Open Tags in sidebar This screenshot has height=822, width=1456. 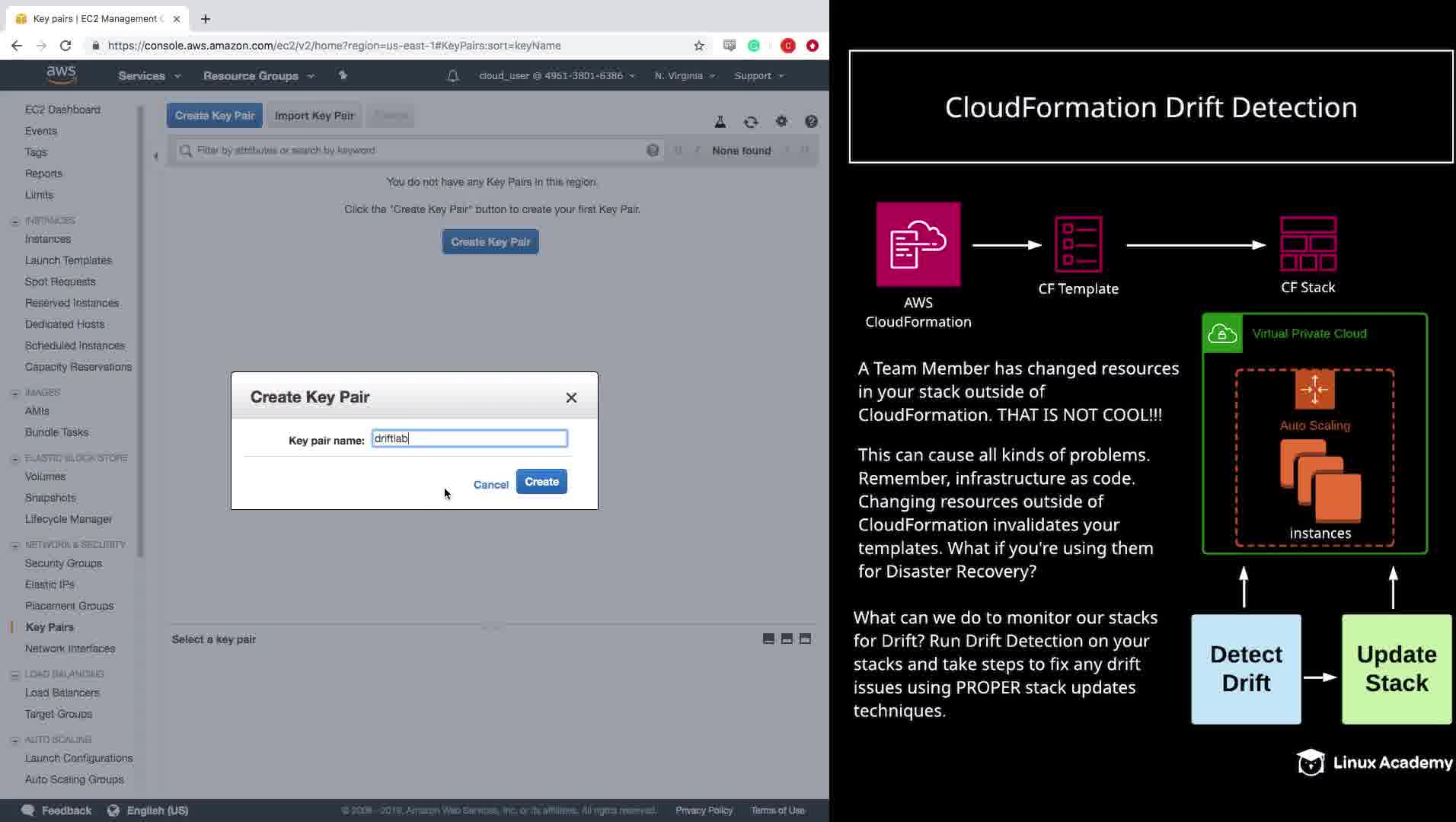(36, 152)
